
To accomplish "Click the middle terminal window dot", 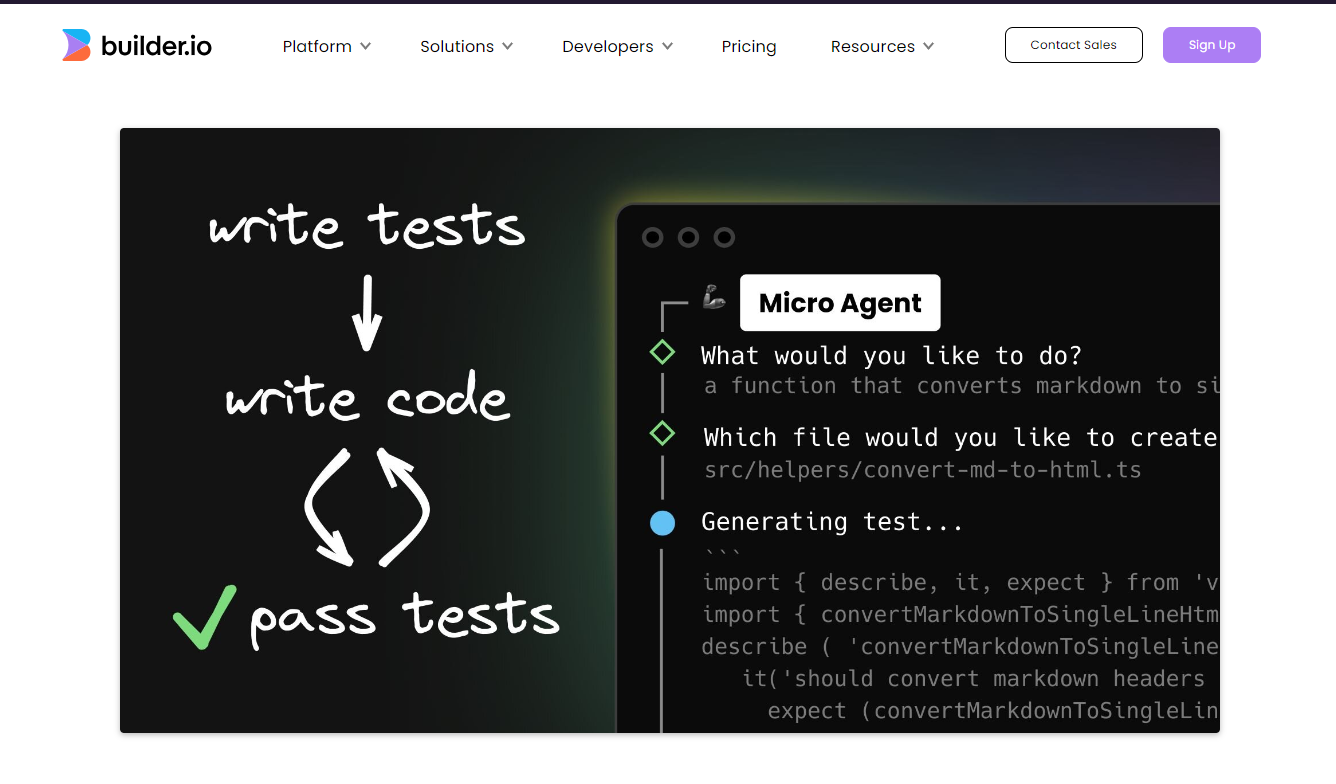I will click(688, 238).
